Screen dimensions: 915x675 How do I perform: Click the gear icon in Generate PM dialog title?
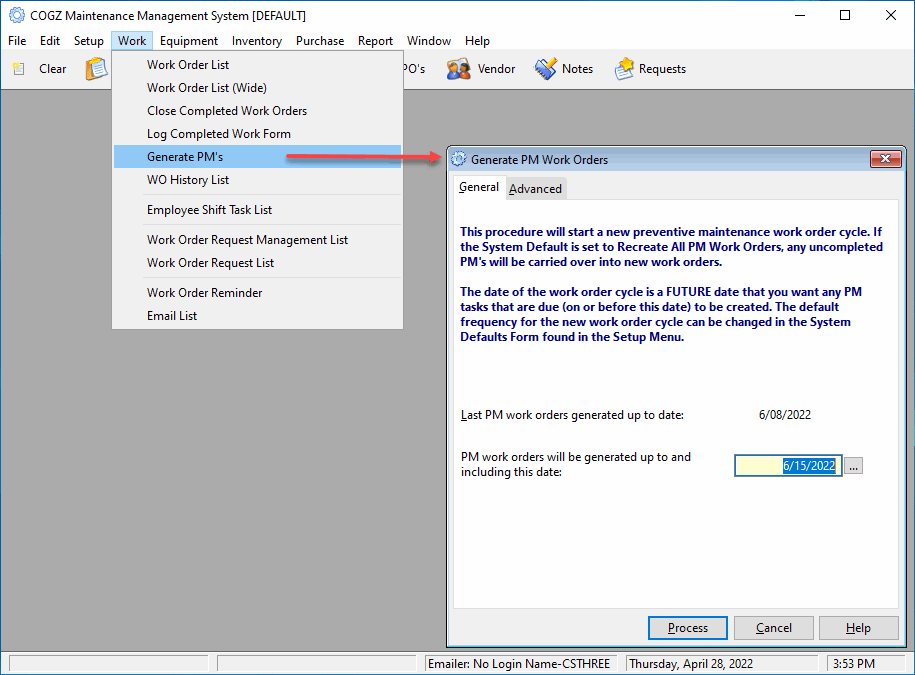coord(459,159)
